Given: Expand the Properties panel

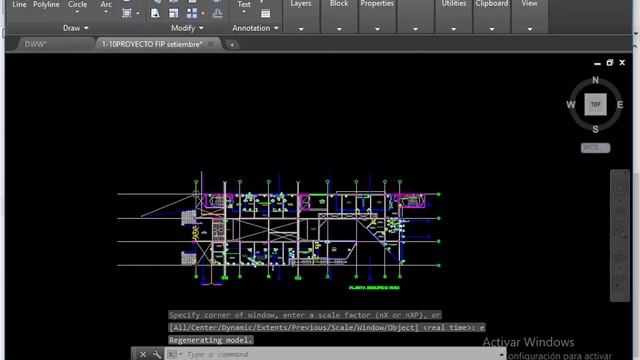Looking at the screenshot, I should tap(377, 29).
